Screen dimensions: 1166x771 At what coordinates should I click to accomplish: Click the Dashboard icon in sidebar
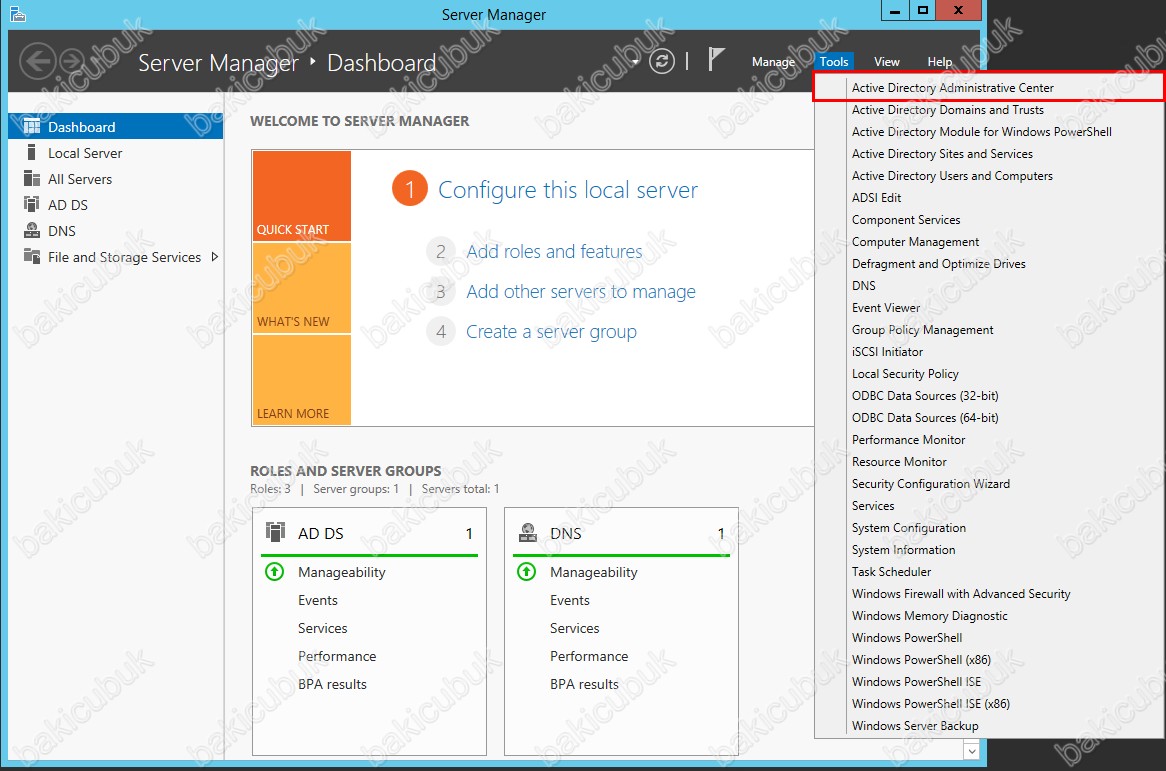(x=31, y=126)
